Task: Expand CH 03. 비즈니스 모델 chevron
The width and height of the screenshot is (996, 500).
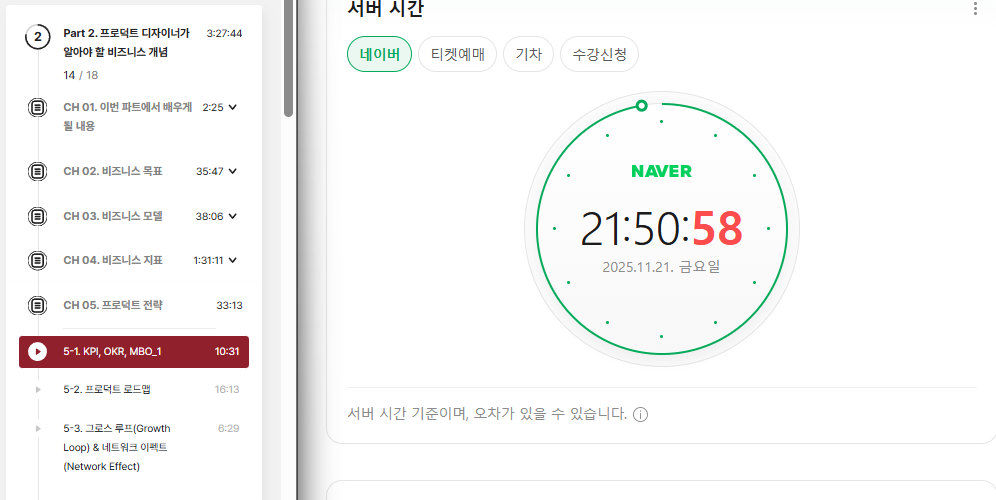Action: [232, 216]
